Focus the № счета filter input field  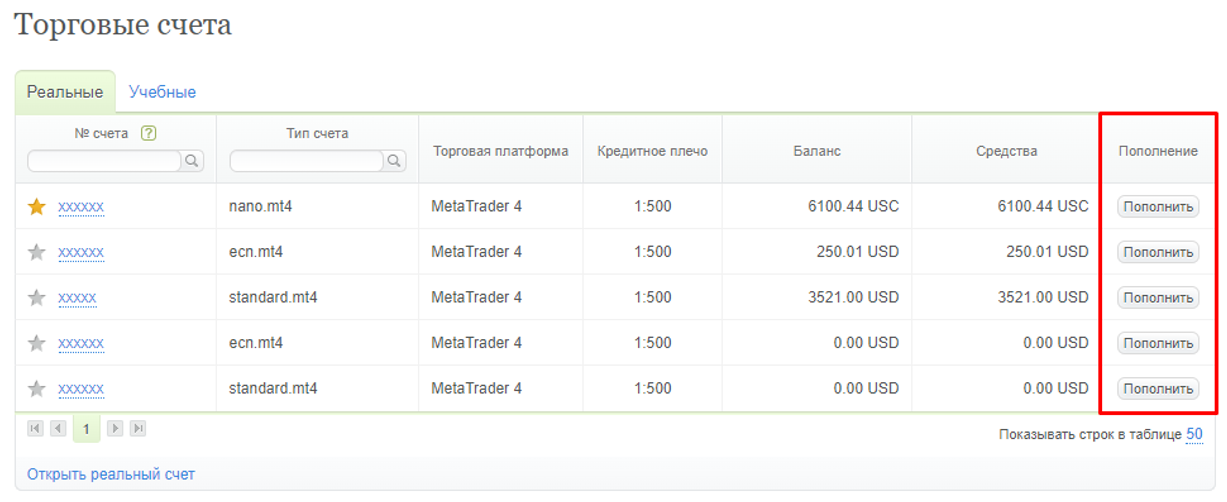(104, 161)
